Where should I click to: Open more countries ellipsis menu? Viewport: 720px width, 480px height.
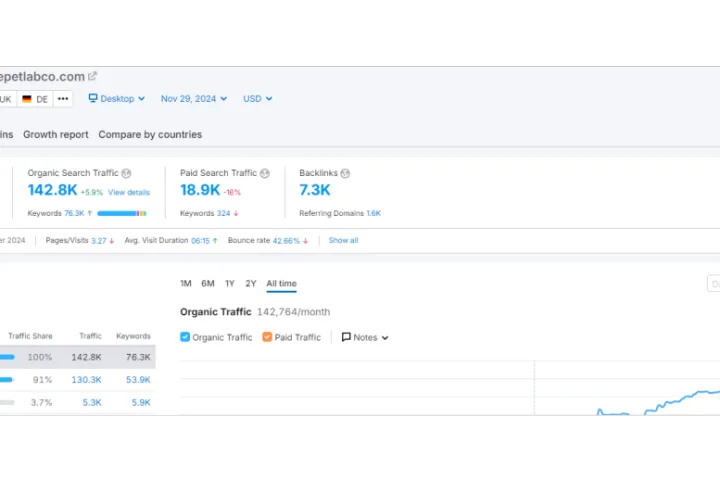point(63,99)
